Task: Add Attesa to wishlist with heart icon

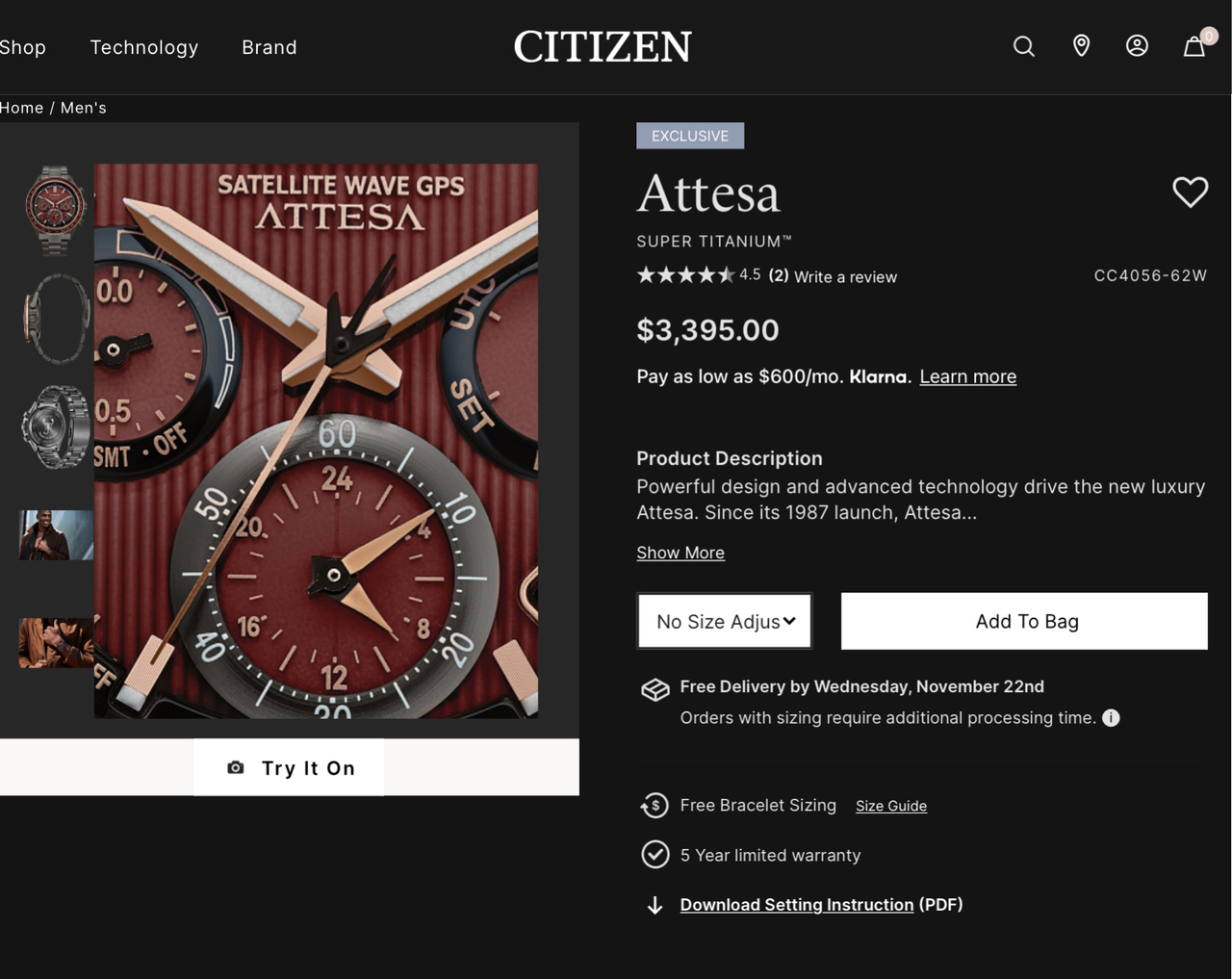Action: [x=1190, y=193]
